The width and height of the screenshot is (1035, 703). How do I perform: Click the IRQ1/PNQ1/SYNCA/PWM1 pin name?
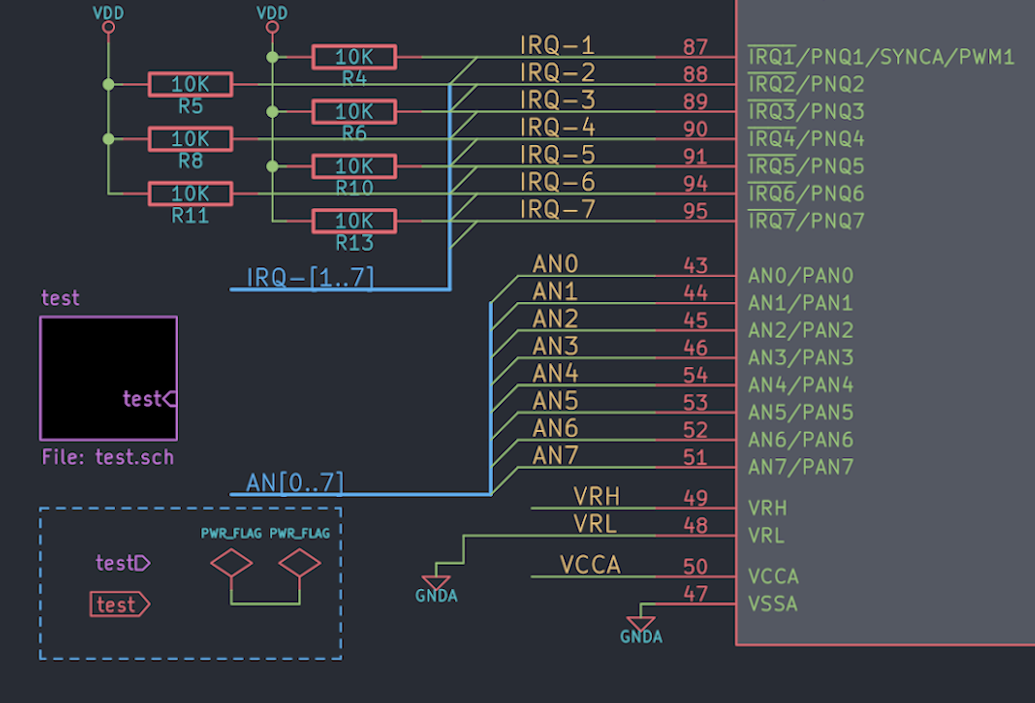881,57
